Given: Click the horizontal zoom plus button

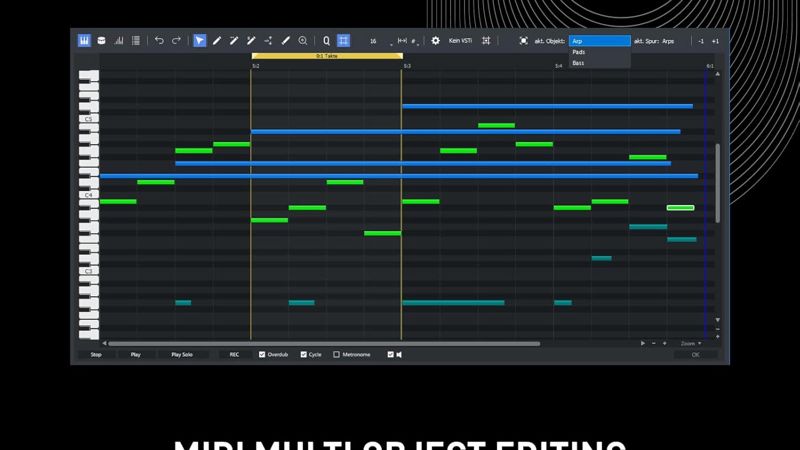Looking at the screenshot, I should click(x=664, y=343).
